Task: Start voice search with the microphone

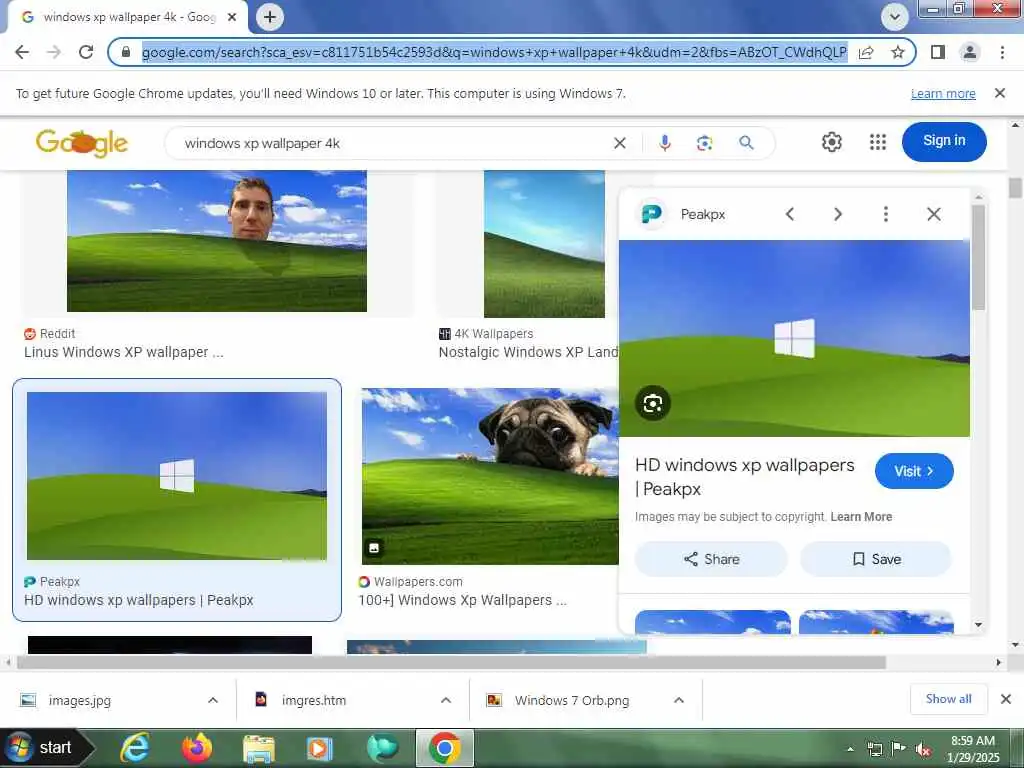Action: pyautogui.click(x=665, y=143)
